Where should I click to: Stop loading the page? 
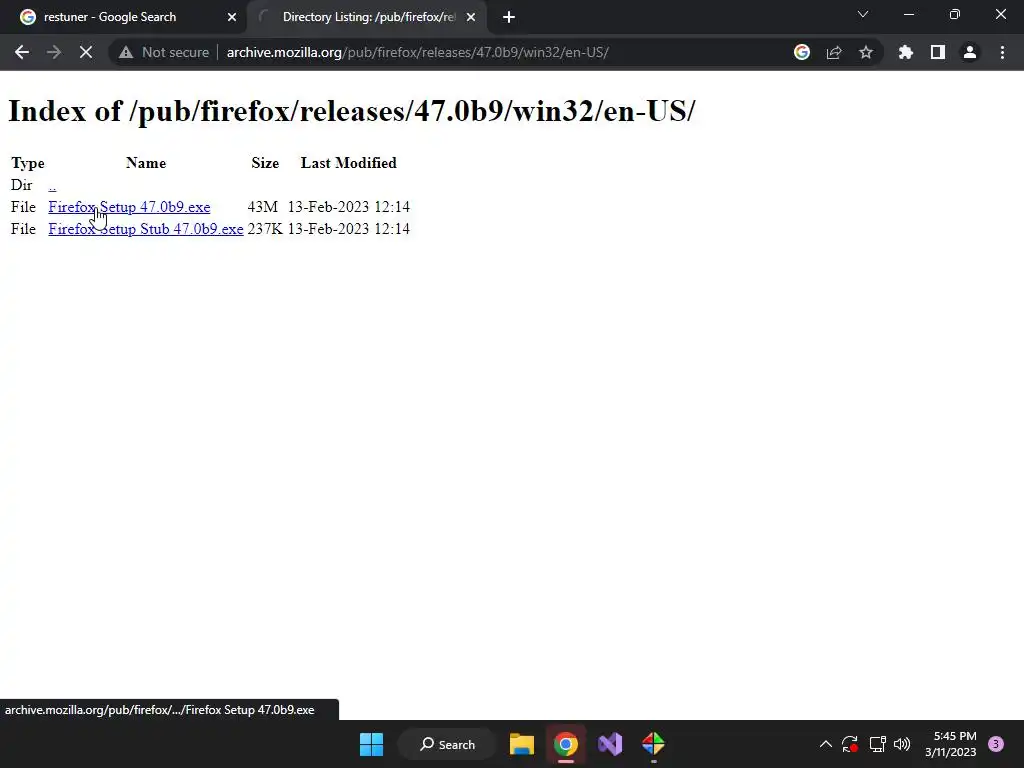point(86,52)
